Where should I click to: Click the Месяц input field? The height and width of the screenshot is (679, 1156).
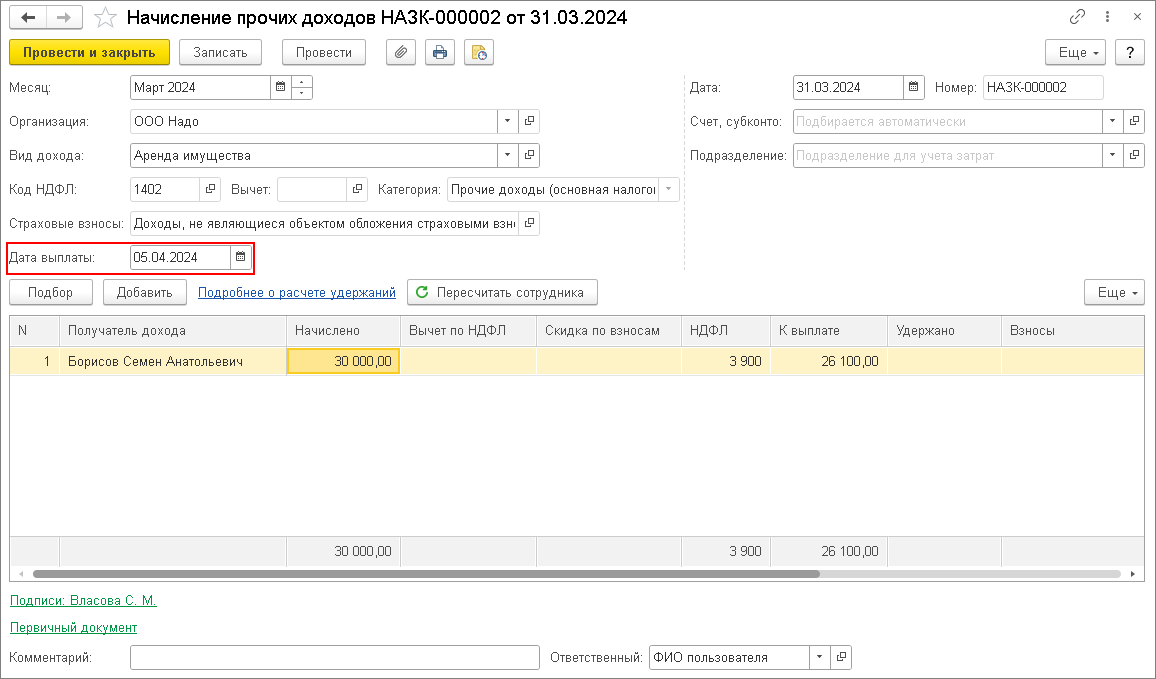(200, 87)
